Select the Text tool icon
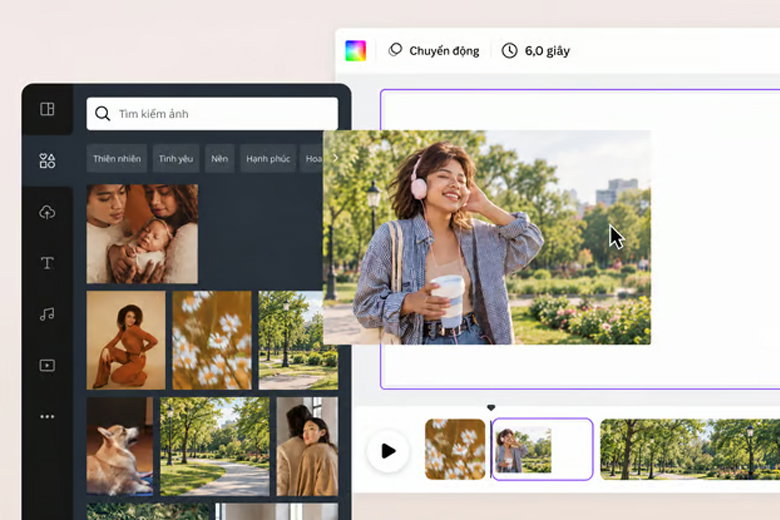This screenshot has height=520, width=780. click(47, 263)
